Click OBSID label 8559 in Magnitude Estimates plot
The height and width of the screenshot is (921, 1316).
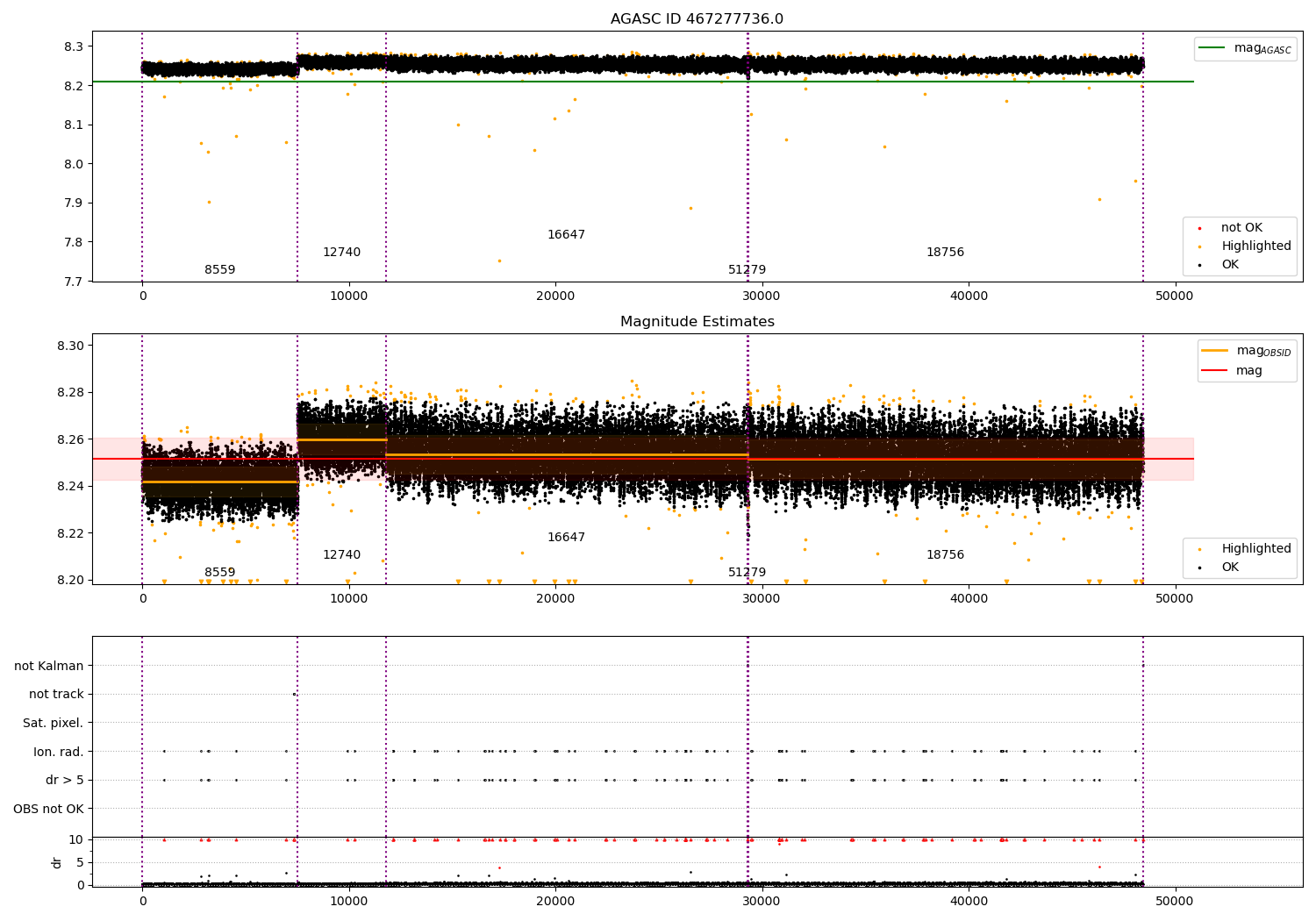[x=220, y=573]
